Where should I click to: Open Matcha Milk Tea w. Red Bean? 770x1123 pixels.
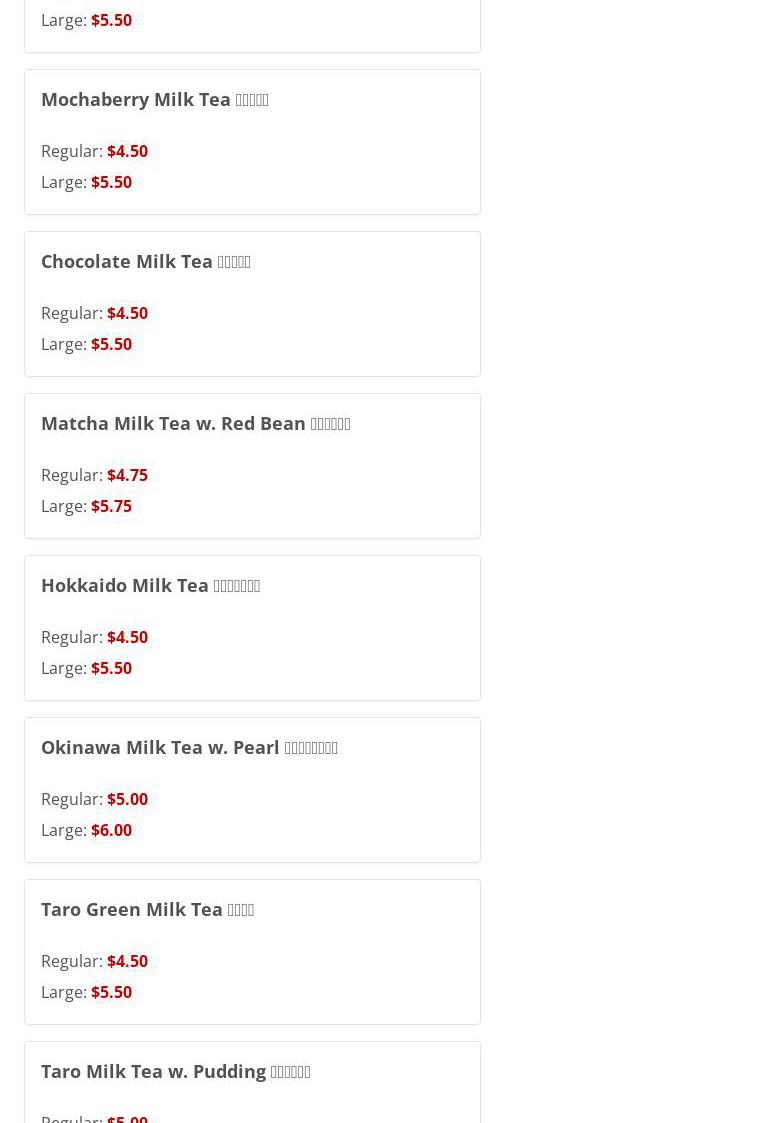pyautogui.click(x=195, y=424)
